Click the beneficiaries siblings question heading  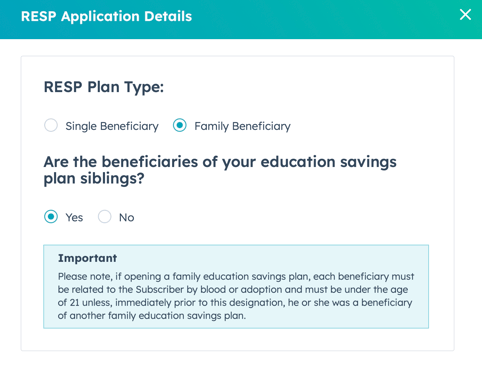click(220, 170)
